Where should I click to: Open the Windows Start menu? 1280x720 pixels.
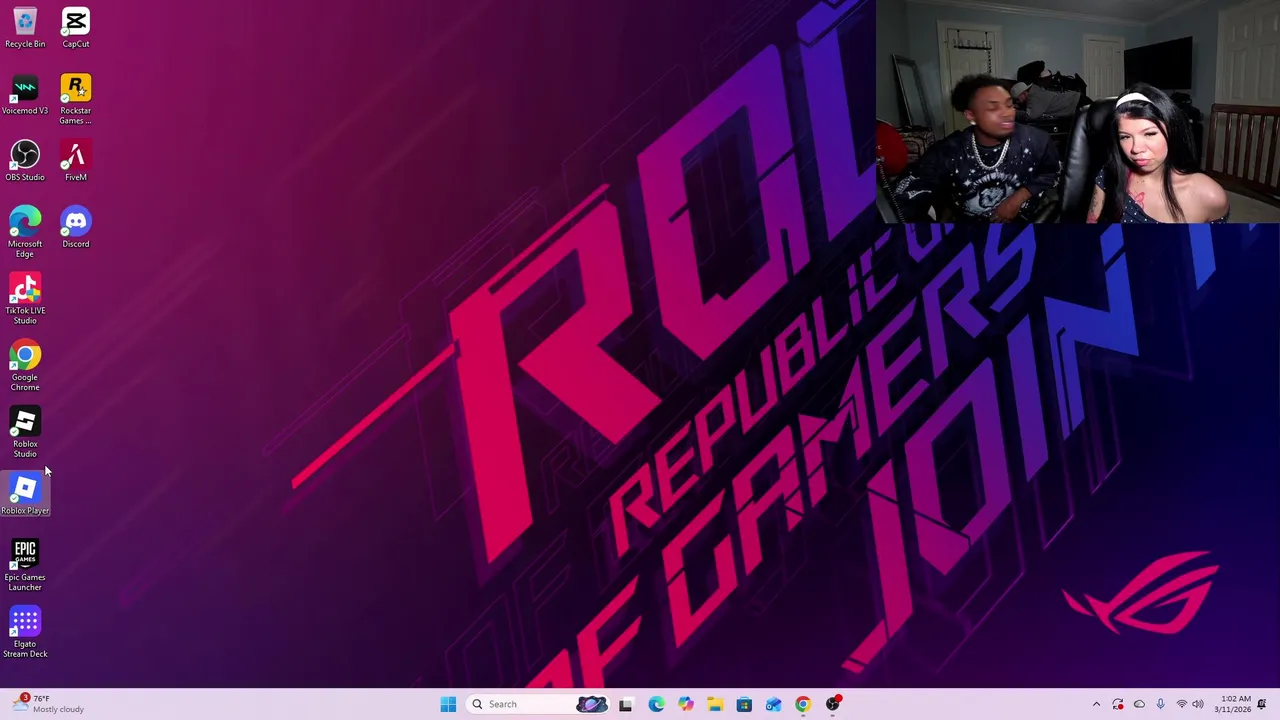[448, 704]
